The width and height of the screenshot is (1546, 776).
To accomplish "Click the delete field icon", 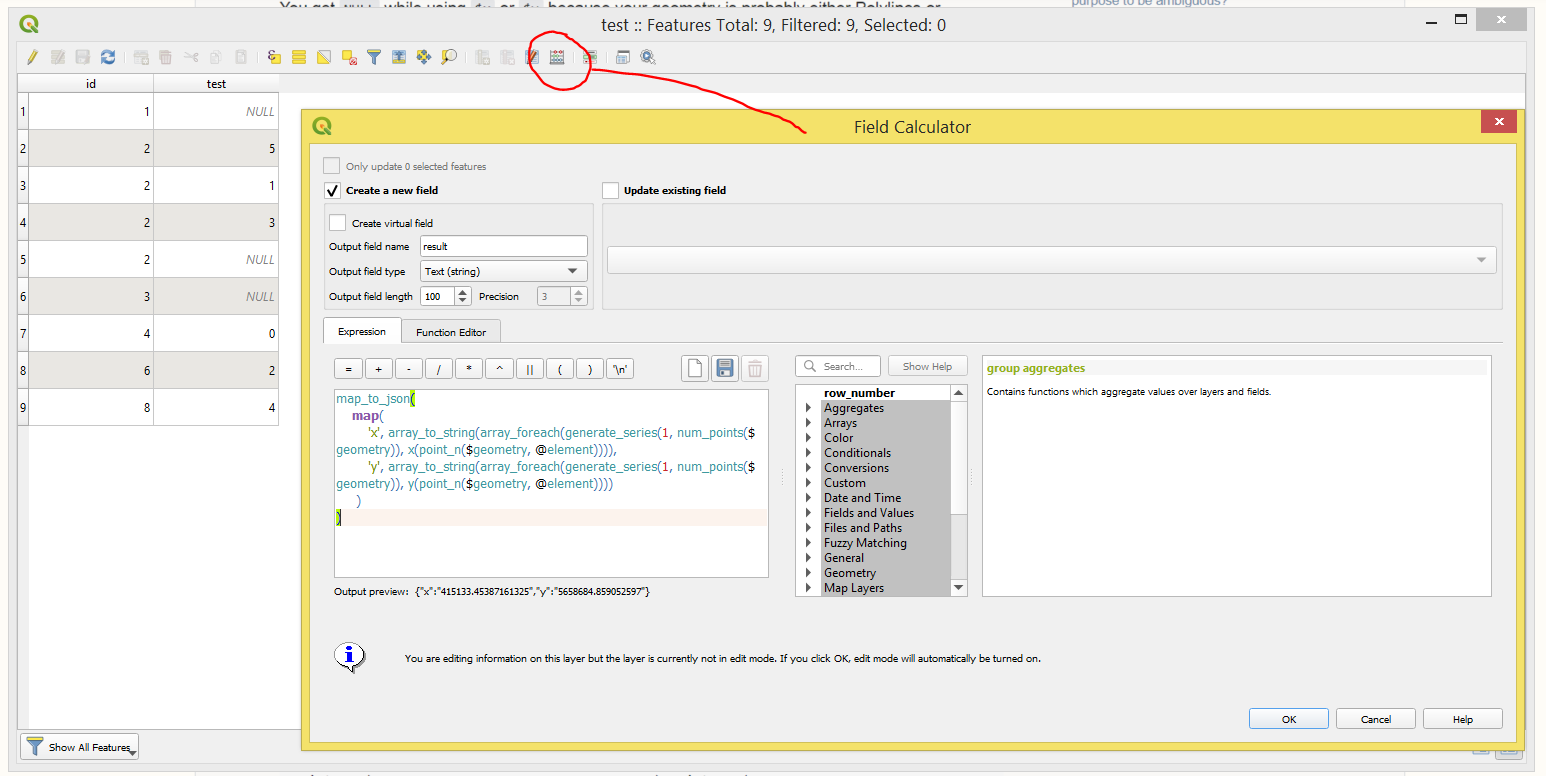I will tap(507, 58).
